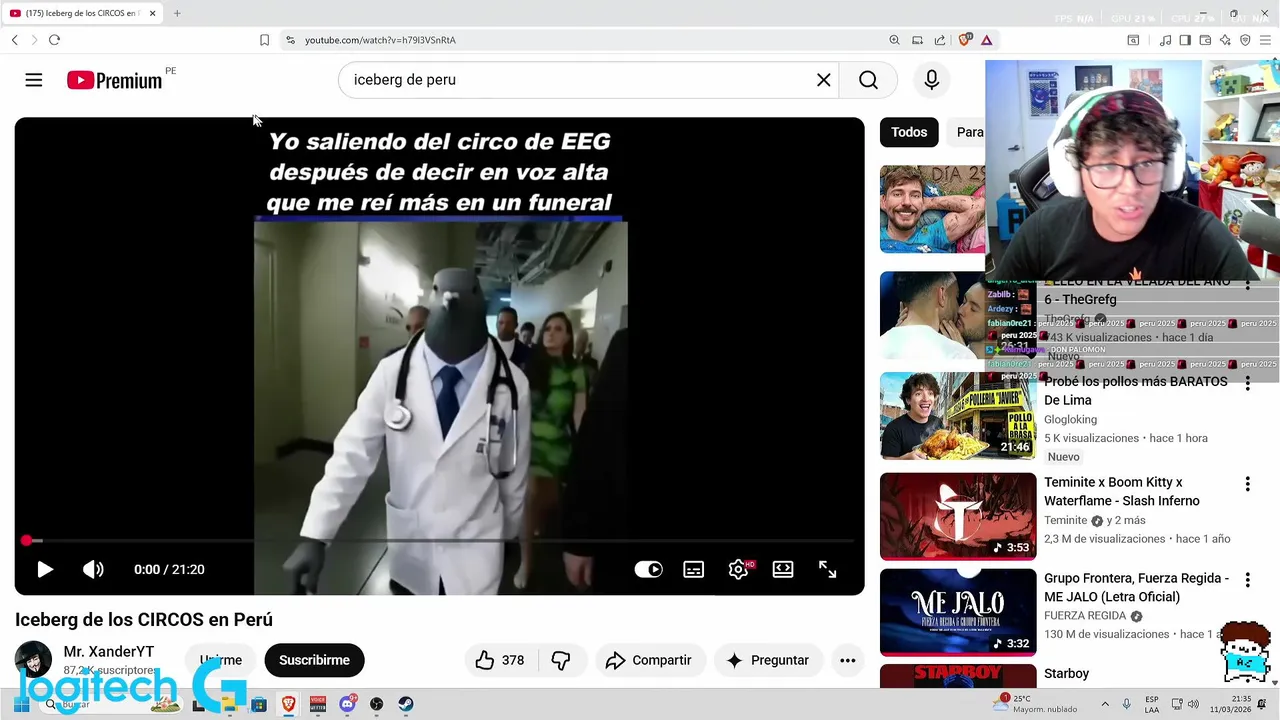Open Brave Wallet icon
This screenshot has width=1280, height=720.
[1205, 40]
